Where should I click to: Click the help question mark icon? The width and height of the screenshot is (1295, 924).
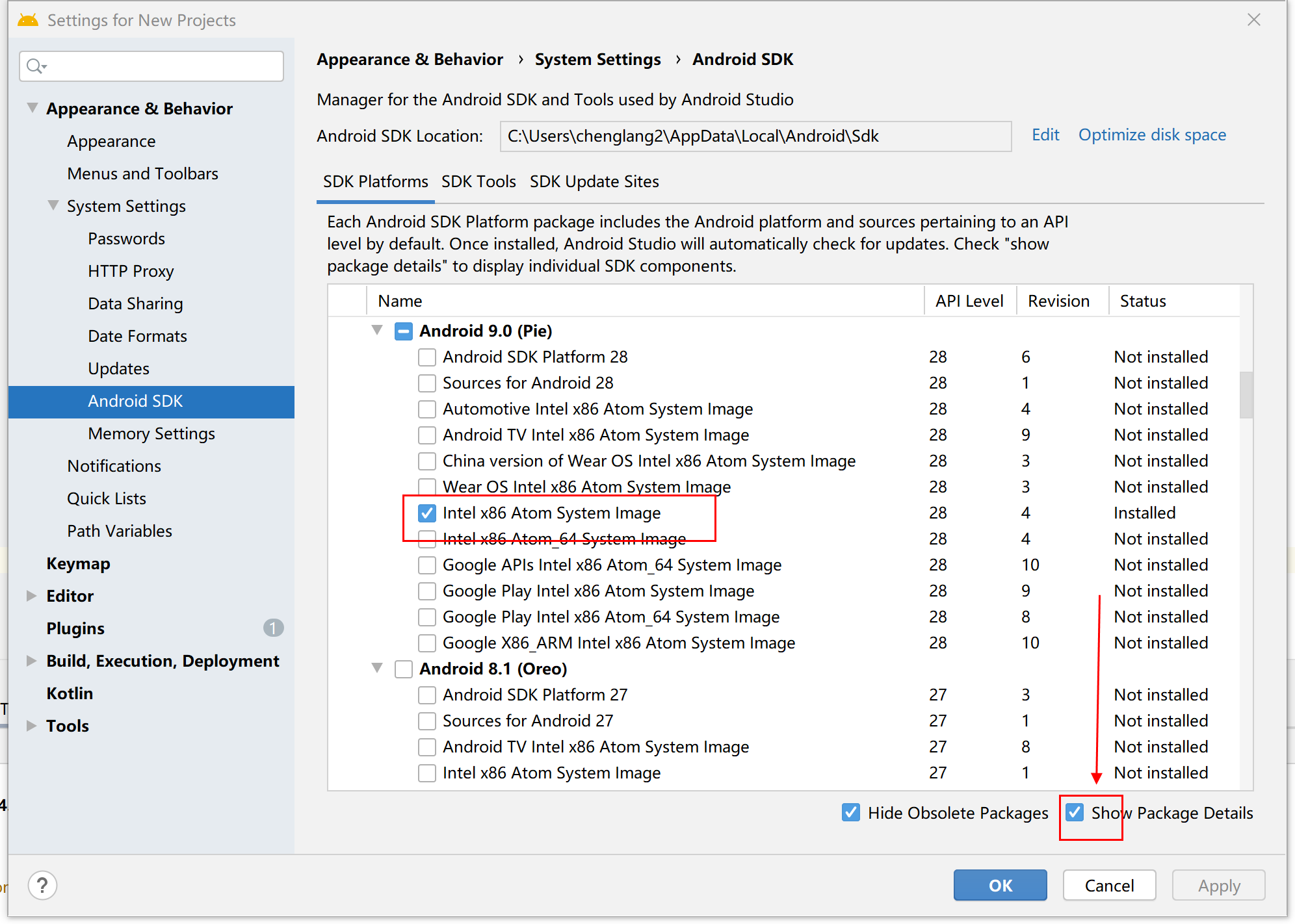click(x=42, y=885)
